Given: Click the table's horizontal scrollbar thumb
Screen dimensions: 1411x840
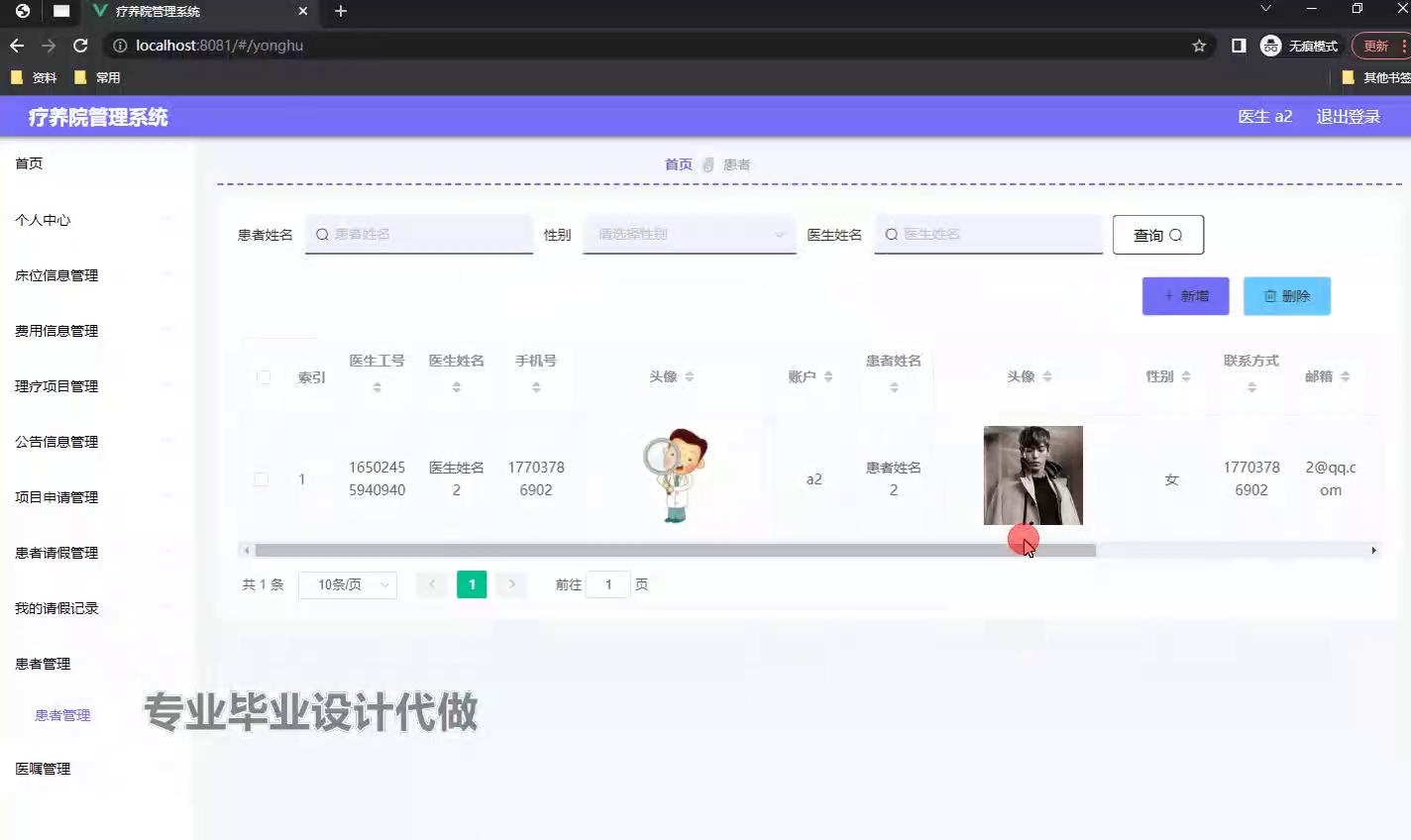Looking at the screenshot, I should coord(674,551).
